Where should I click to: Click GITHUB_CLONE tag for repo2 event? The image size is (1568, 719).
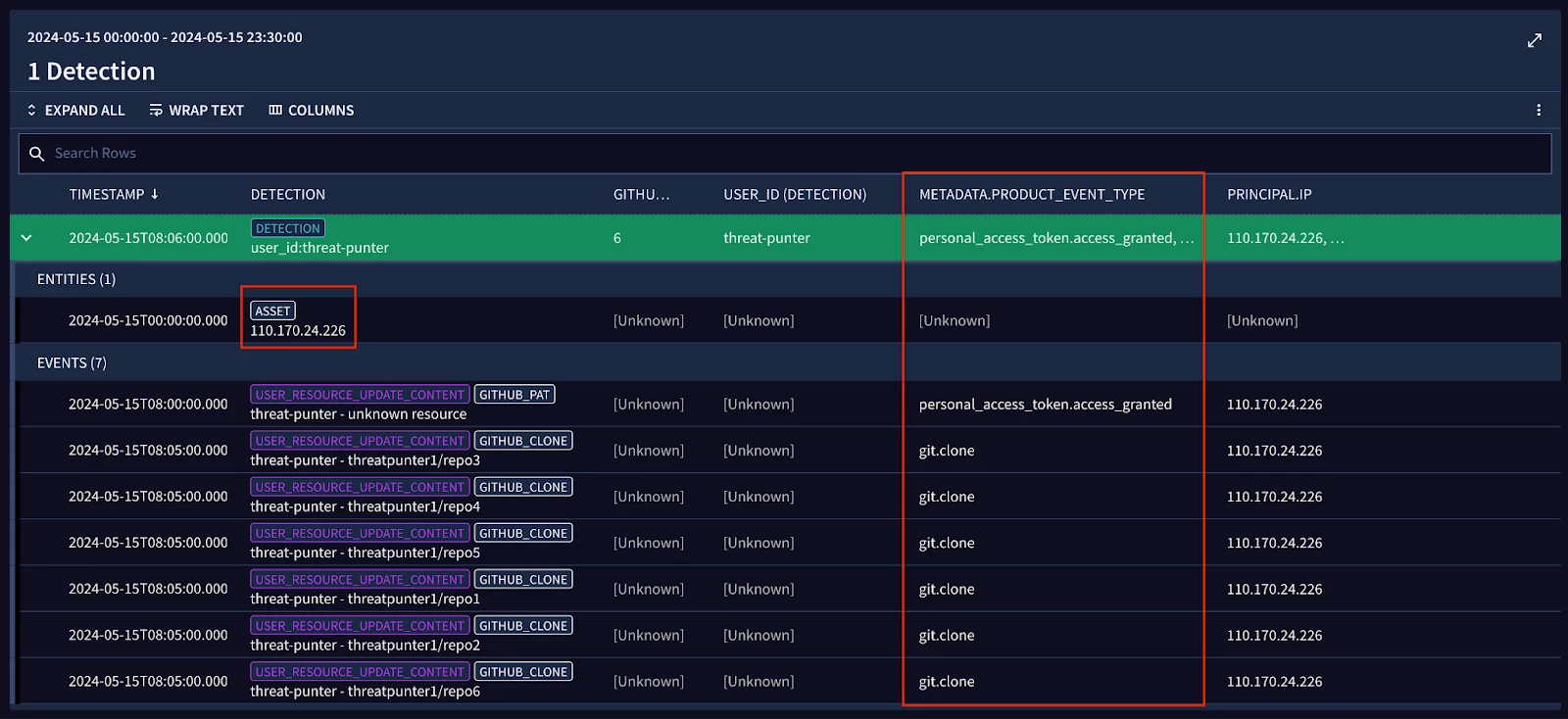(x=523, y=625)
